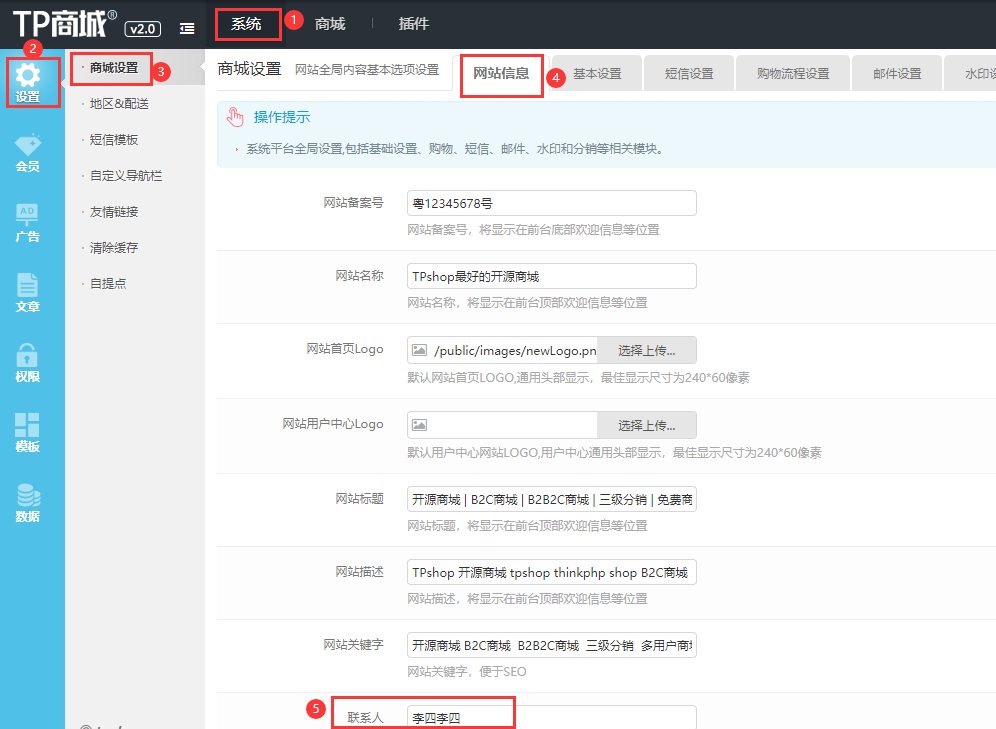The width and height of the screenshot is (996, 729).
Task: Switch to the 基本设置 tab
Action: click(x=600, y=73)
